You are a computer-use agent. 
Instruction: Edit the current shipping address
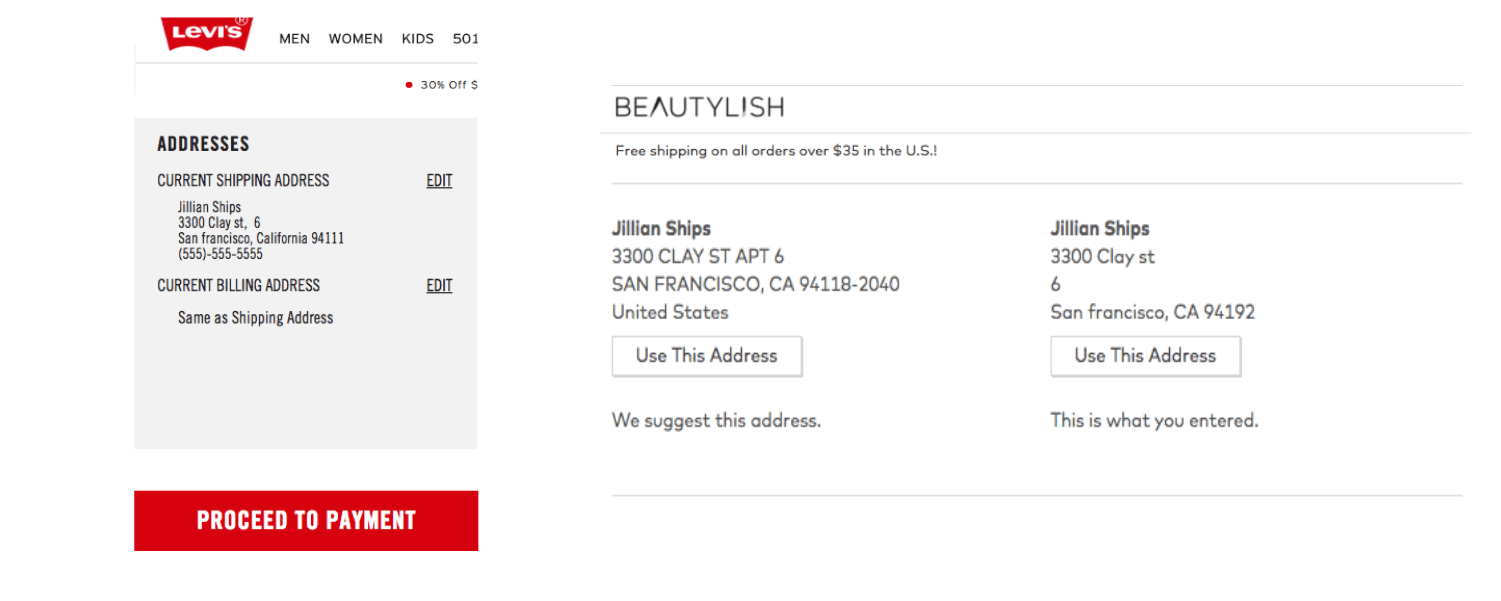tap(439, 181)
